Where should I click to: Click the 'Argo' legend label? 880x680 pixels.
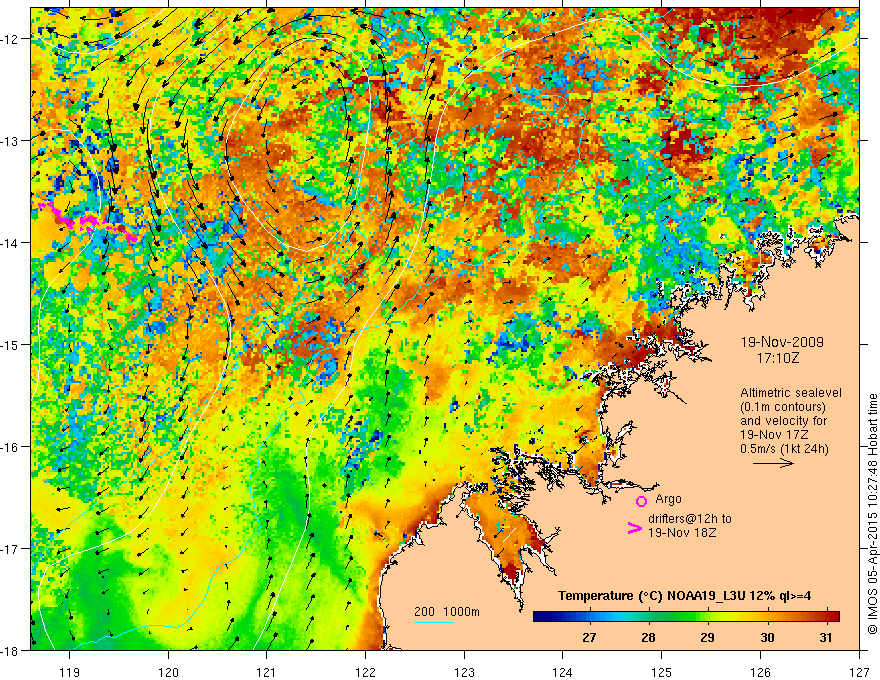pos(668,499)
